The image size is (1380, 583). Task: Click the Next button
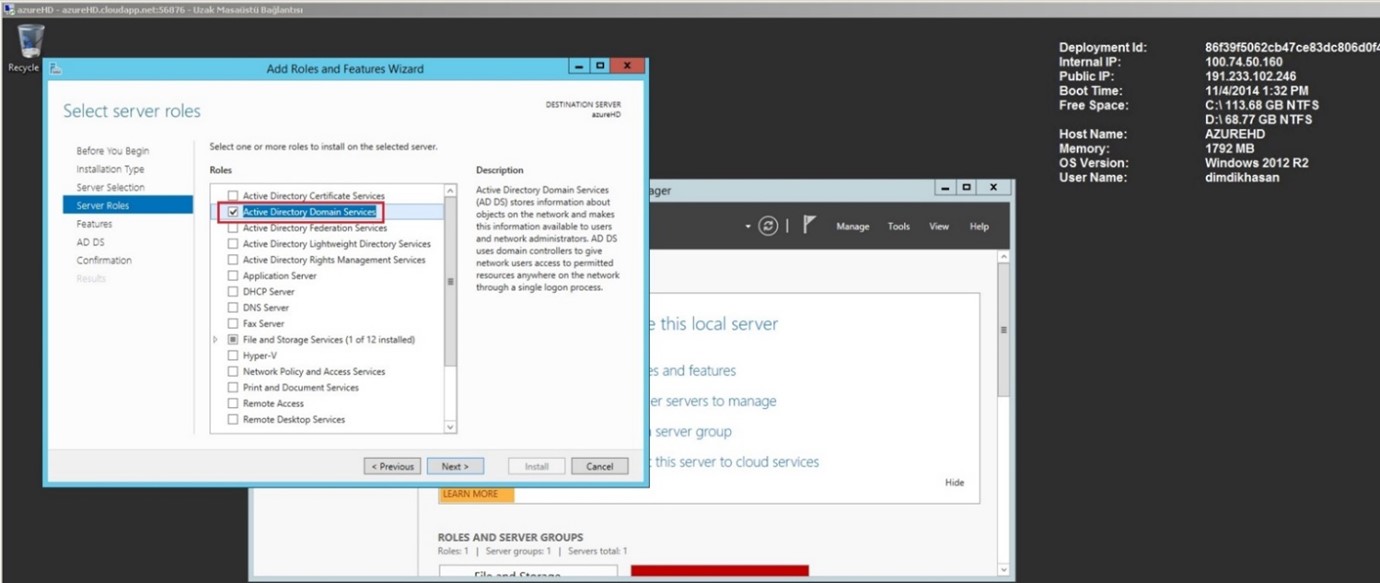(455, 467)
